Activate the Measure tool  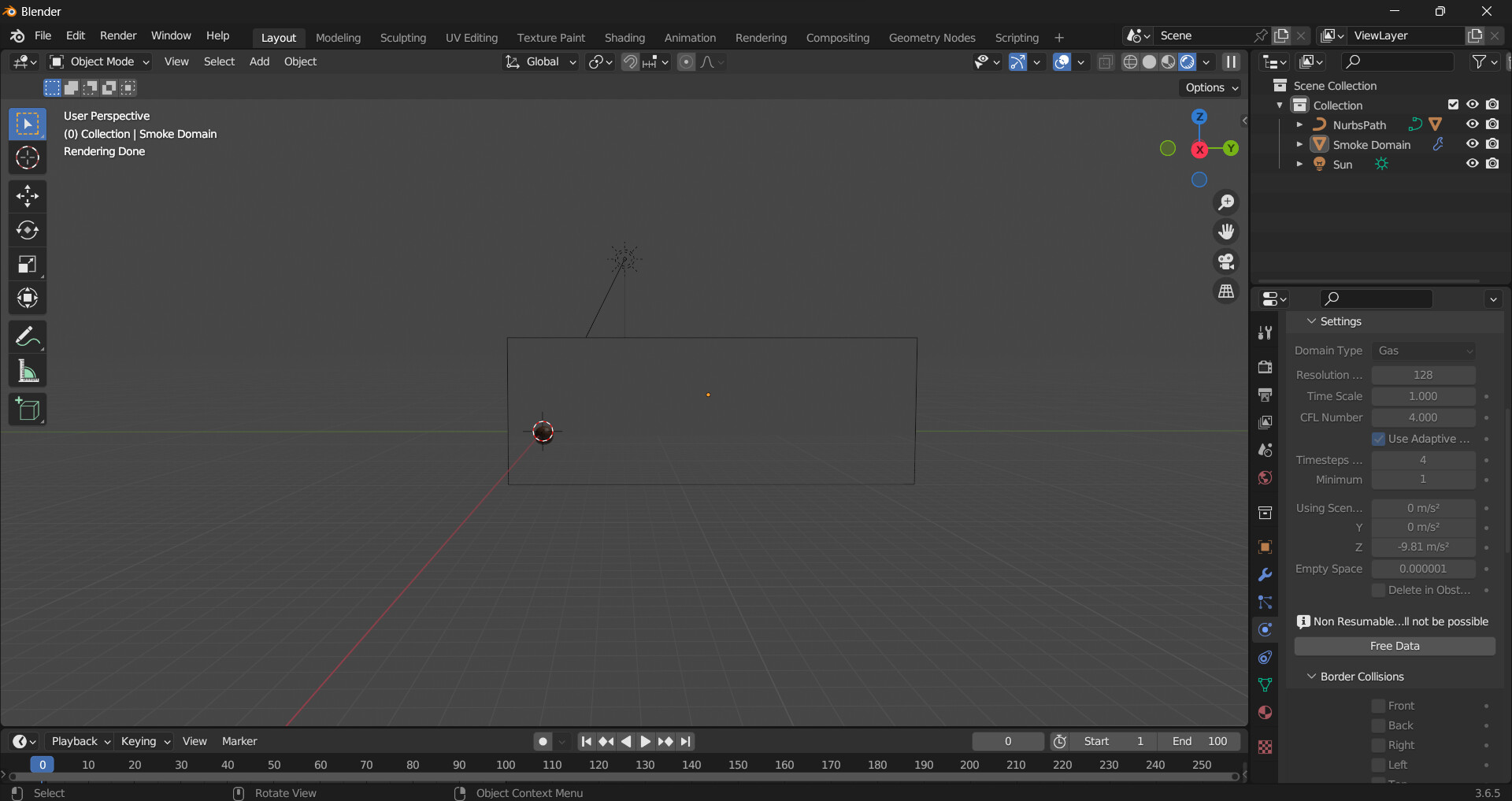28,370
